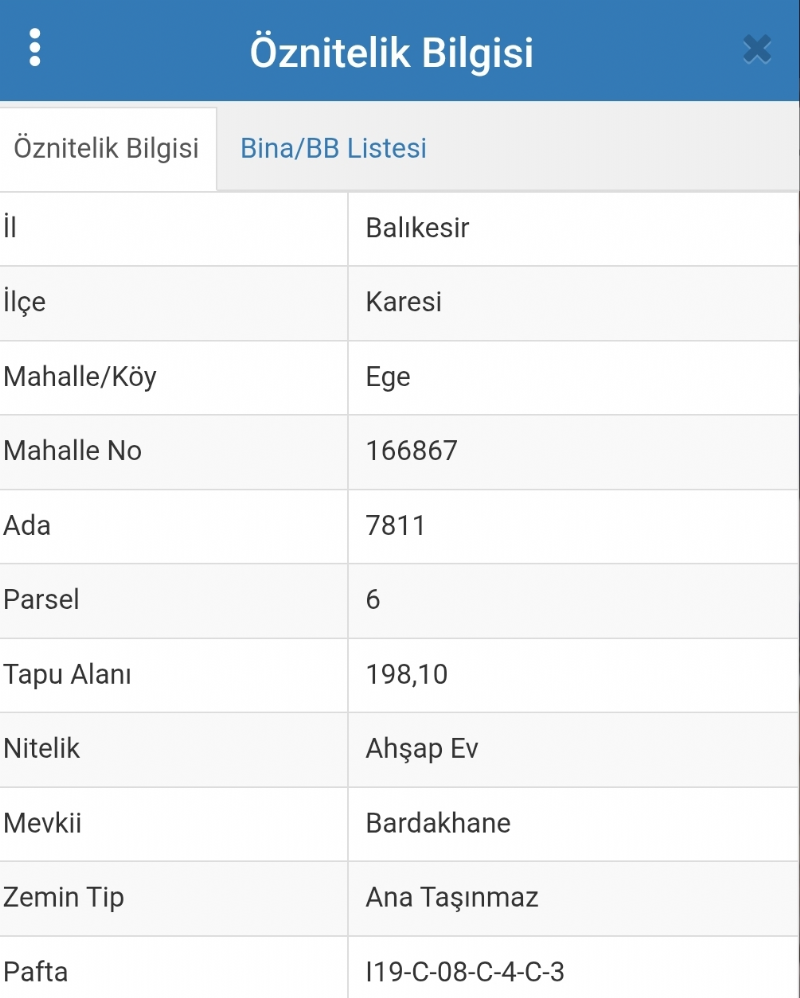Select the Bardakhane mevkii value
Image resolution: width=800 pixels, height=998 pixels.
pyautogui.click(x=438, y=824)
